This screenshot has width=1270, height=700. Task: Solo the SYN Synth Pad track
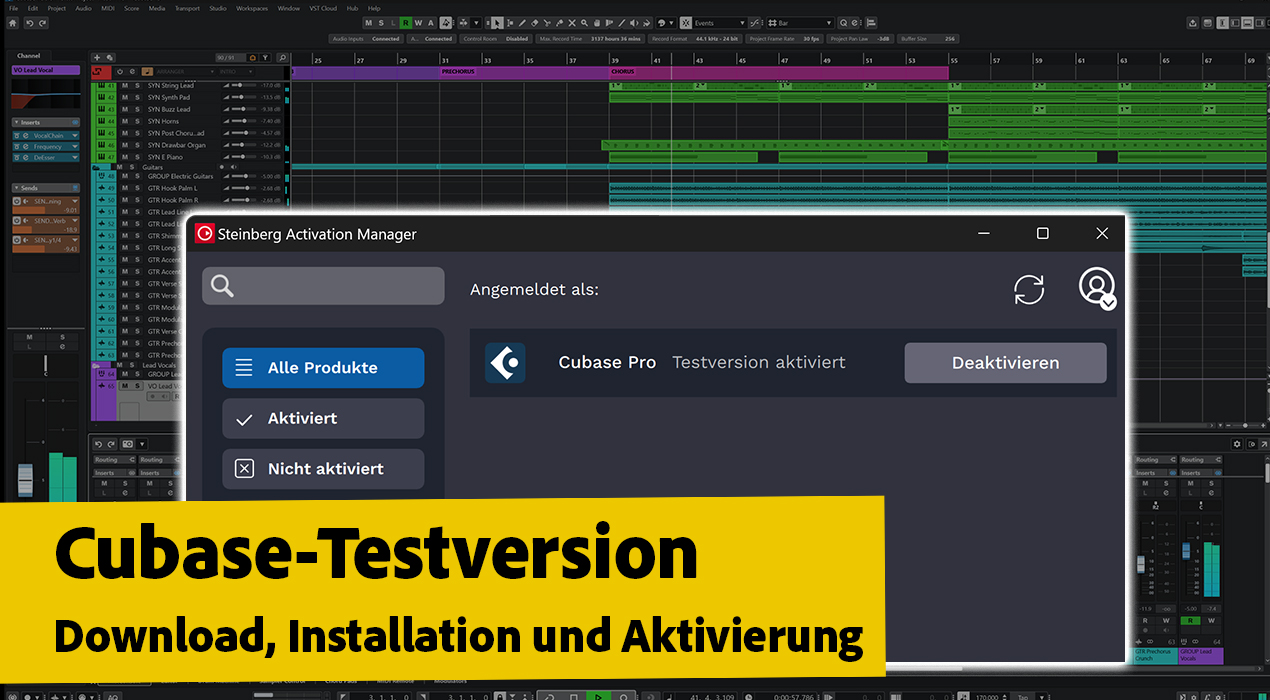[x=137, y=97]
